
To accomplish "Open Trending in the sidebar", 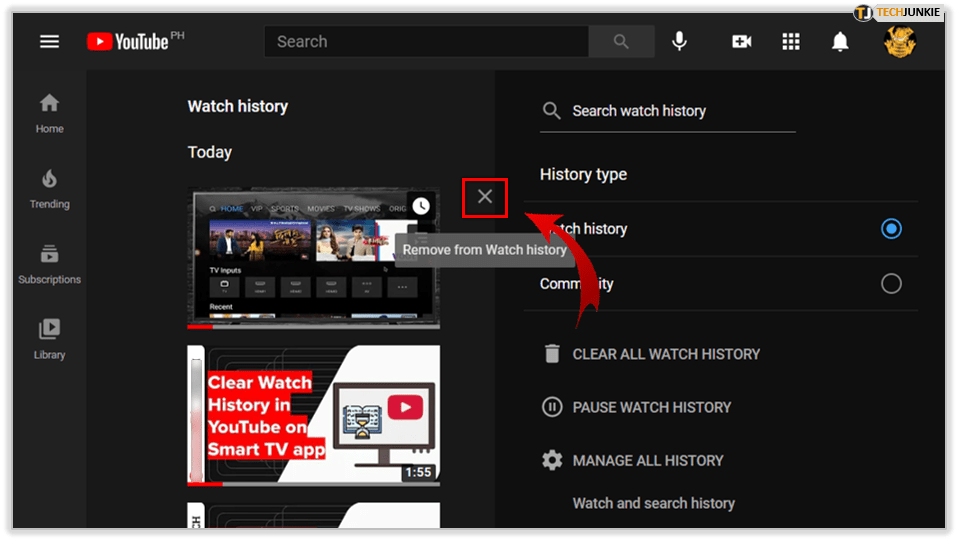I will (x=49, y=189).
